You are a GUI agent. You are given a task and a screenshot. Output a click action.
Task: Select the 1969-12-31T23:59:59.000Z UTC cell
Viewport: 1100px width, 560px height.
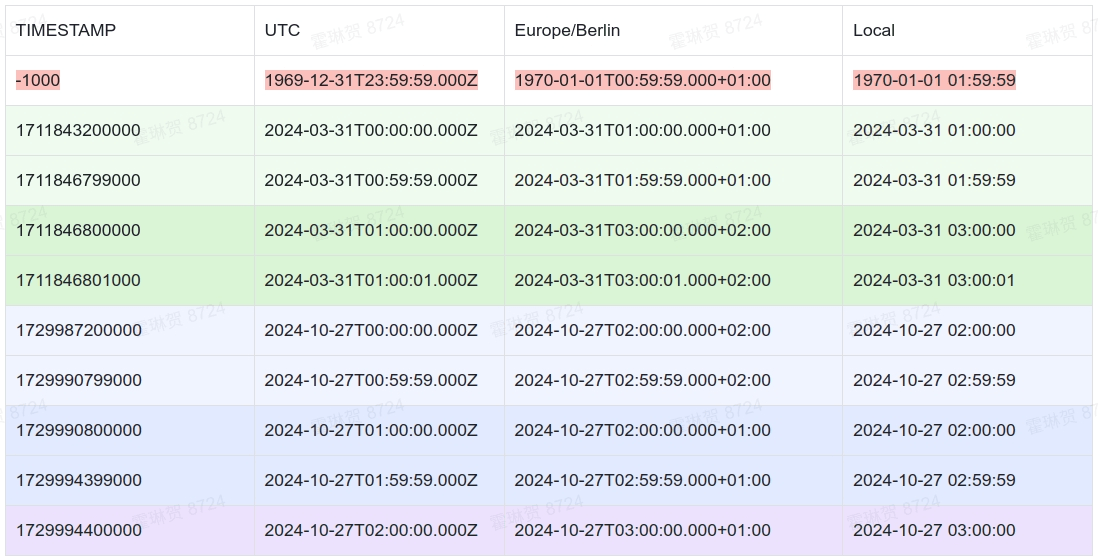point(371,80)
